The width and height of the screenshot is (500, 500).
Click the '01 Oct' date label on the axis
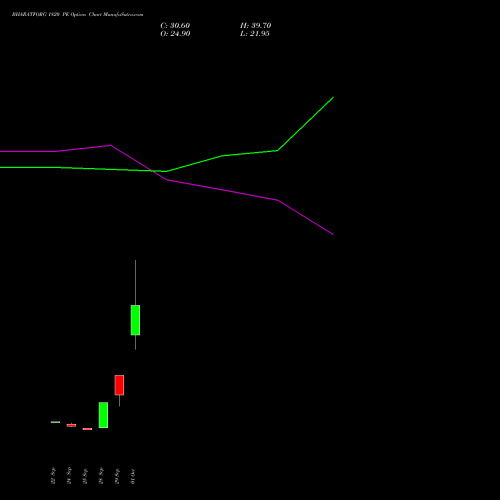pos(133,476)
